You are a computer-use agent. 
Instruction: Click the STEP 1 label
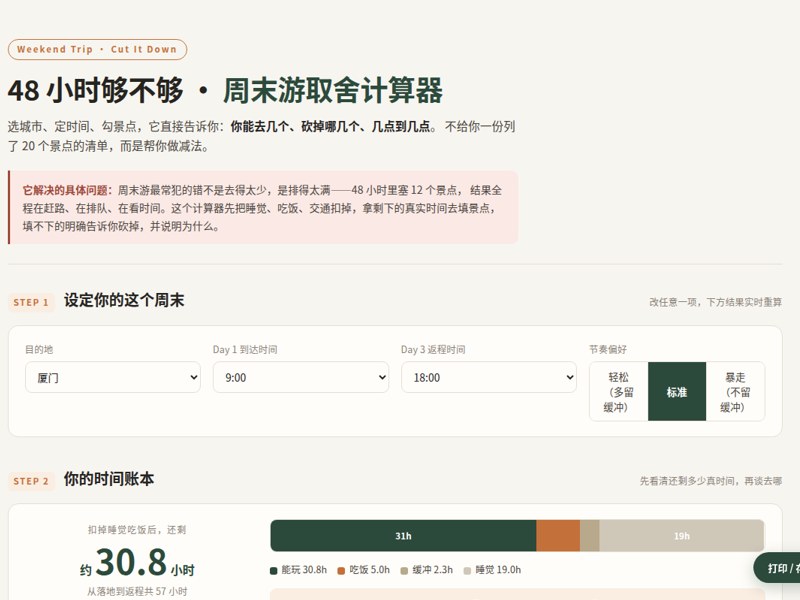31,302
